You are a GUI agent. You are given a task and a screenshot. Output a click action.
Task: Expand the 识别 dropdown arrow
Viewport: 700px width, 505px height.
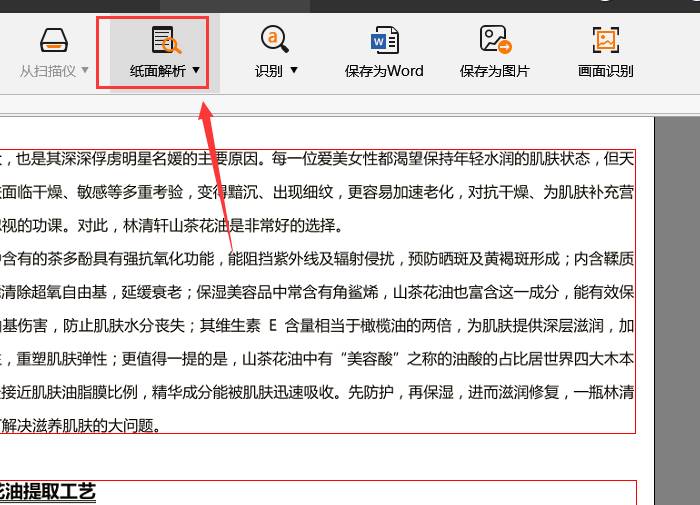(x=294, y=70)
